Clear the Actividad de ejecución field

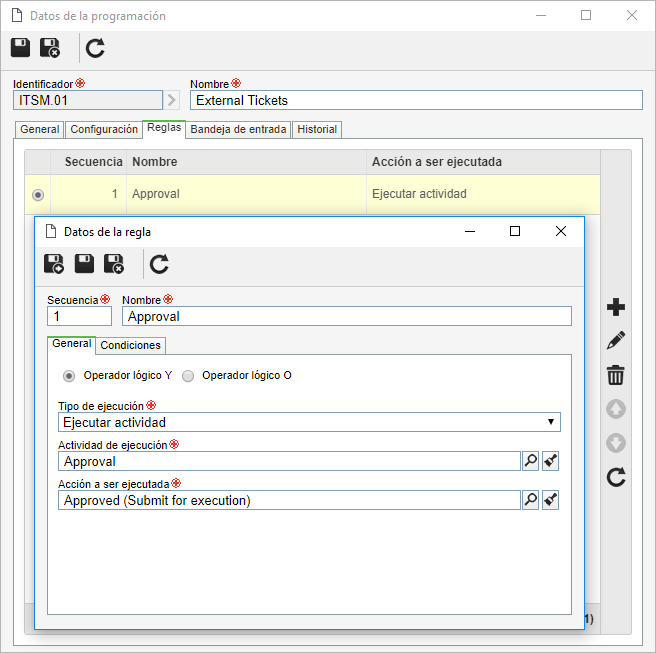(551, 461)
